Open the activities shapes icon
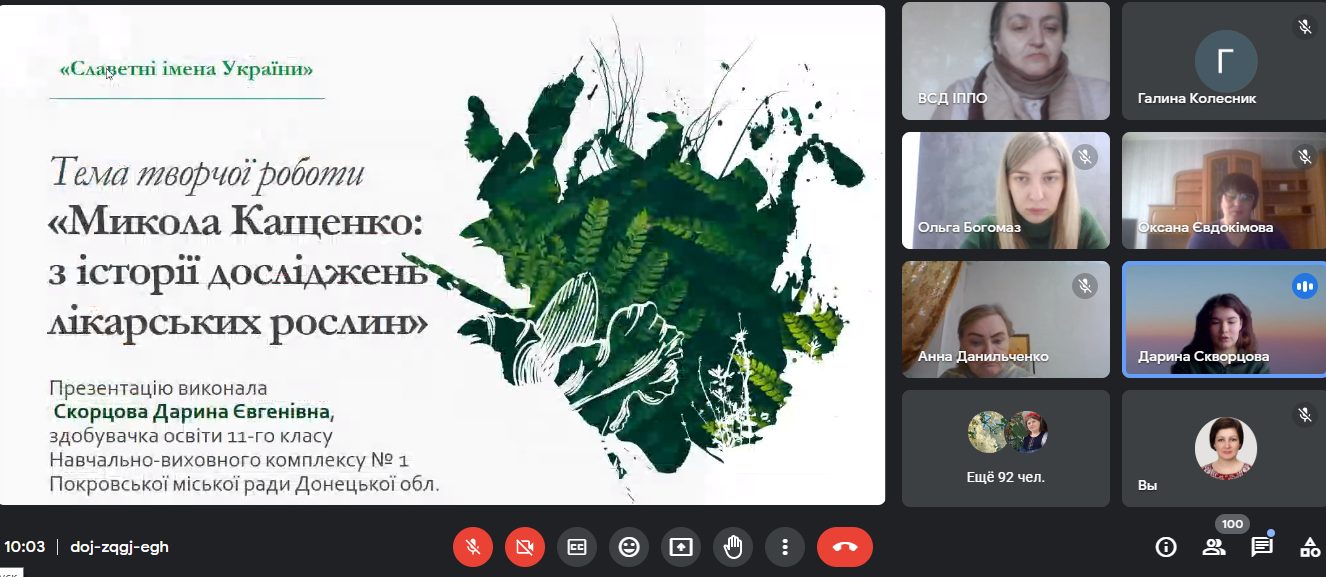The image size is (1326, 577). click(x=1309, y=547)
